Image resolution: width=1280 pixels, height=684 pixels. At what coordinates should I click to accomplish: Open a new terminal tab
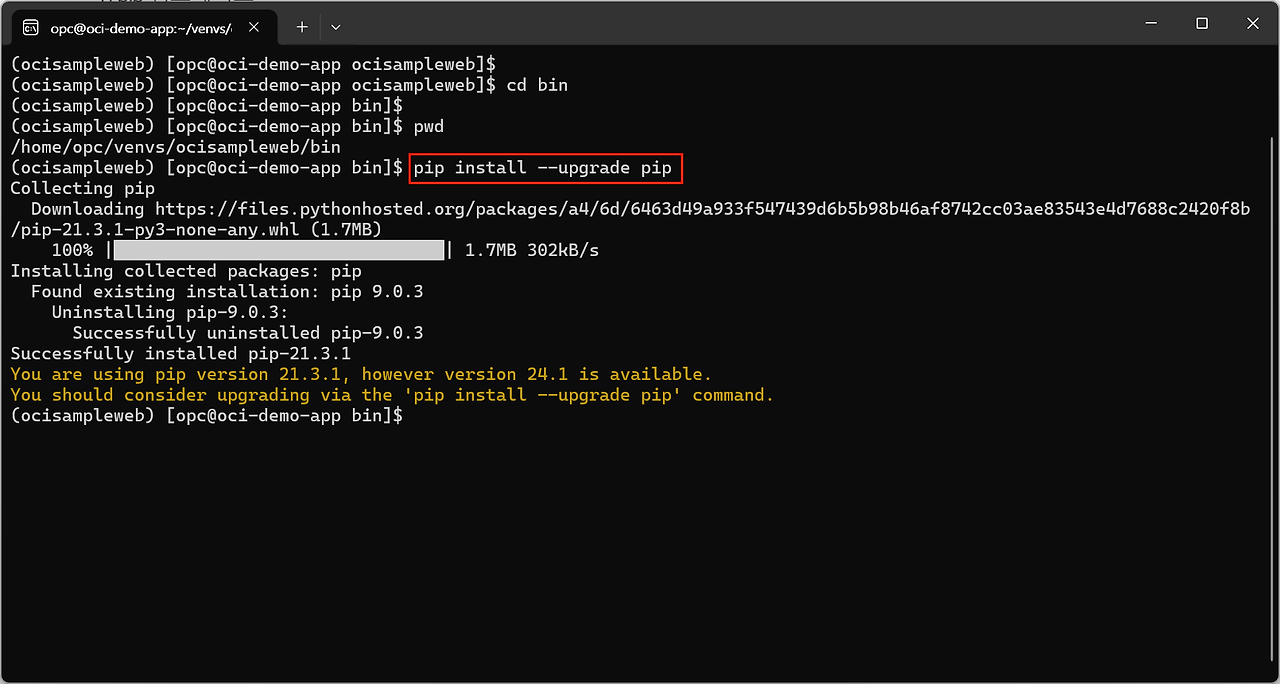302,27
